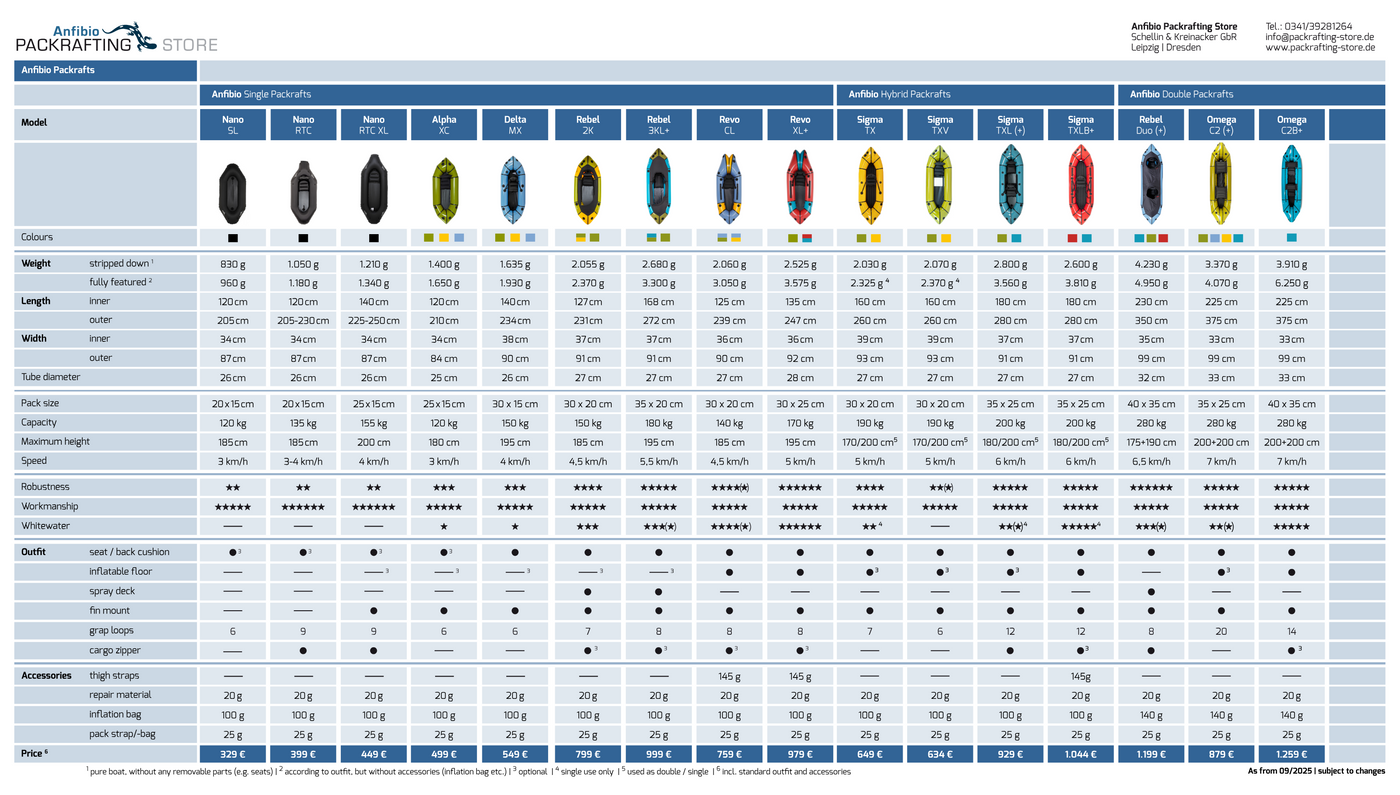1400x795 pixels.
Task: Click grap loops value 20 for Omega C2
Action: [x=1221, y=631]
